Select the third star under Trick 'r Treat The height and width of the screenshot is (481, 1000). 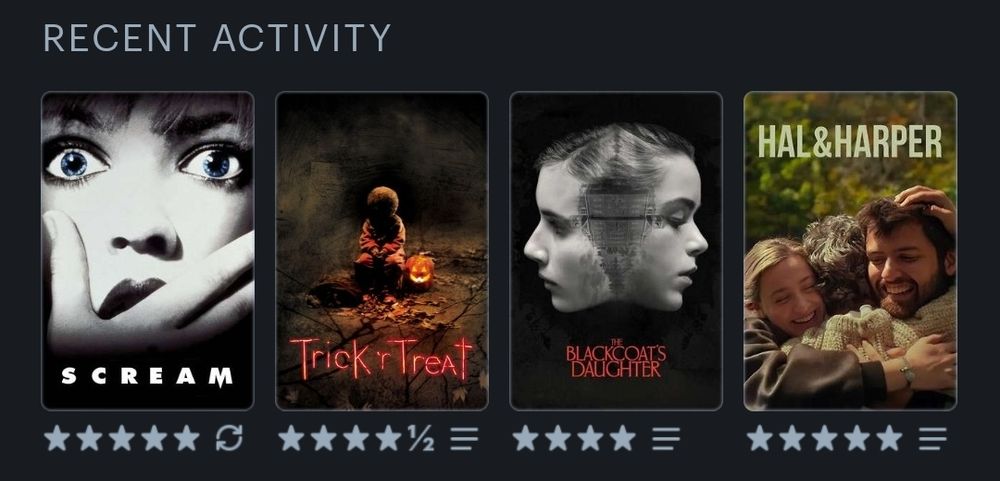point(356,438)
